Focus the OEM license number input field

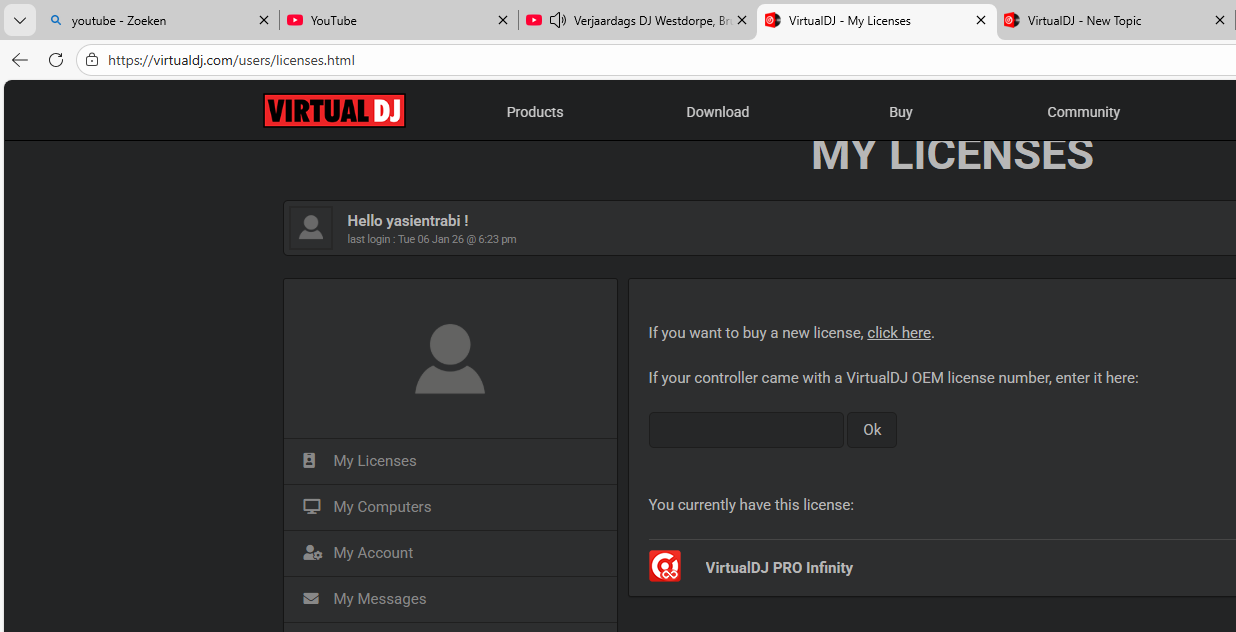tap(746, 430)
